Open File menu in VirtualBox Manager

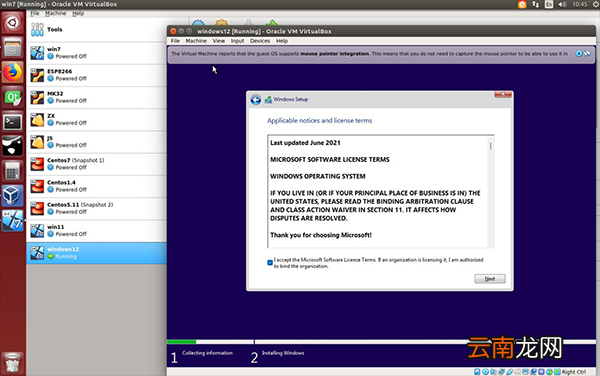(35, 13)
